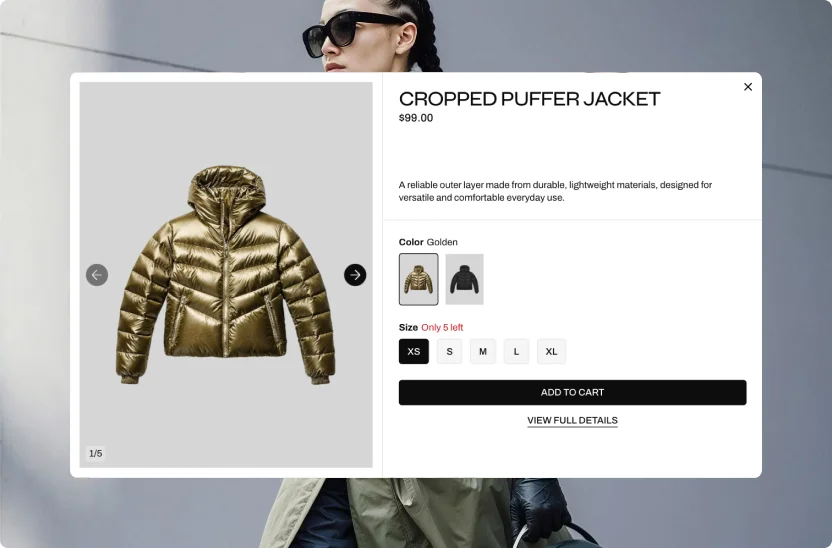The height and width of the screenshot is (548, 832).
Task: Click the product description paragraph
Action: pos(556,192)
